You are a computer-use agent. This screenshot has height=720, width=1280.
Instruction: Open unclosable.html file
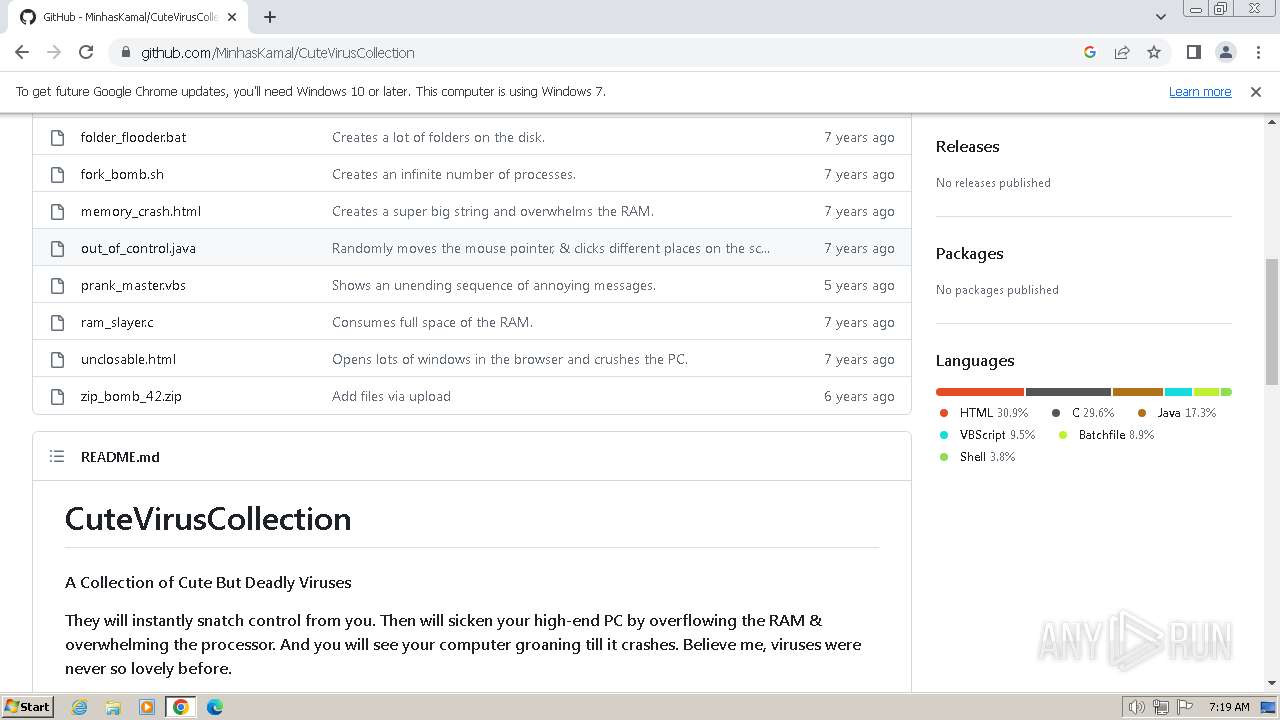point(128,359)
